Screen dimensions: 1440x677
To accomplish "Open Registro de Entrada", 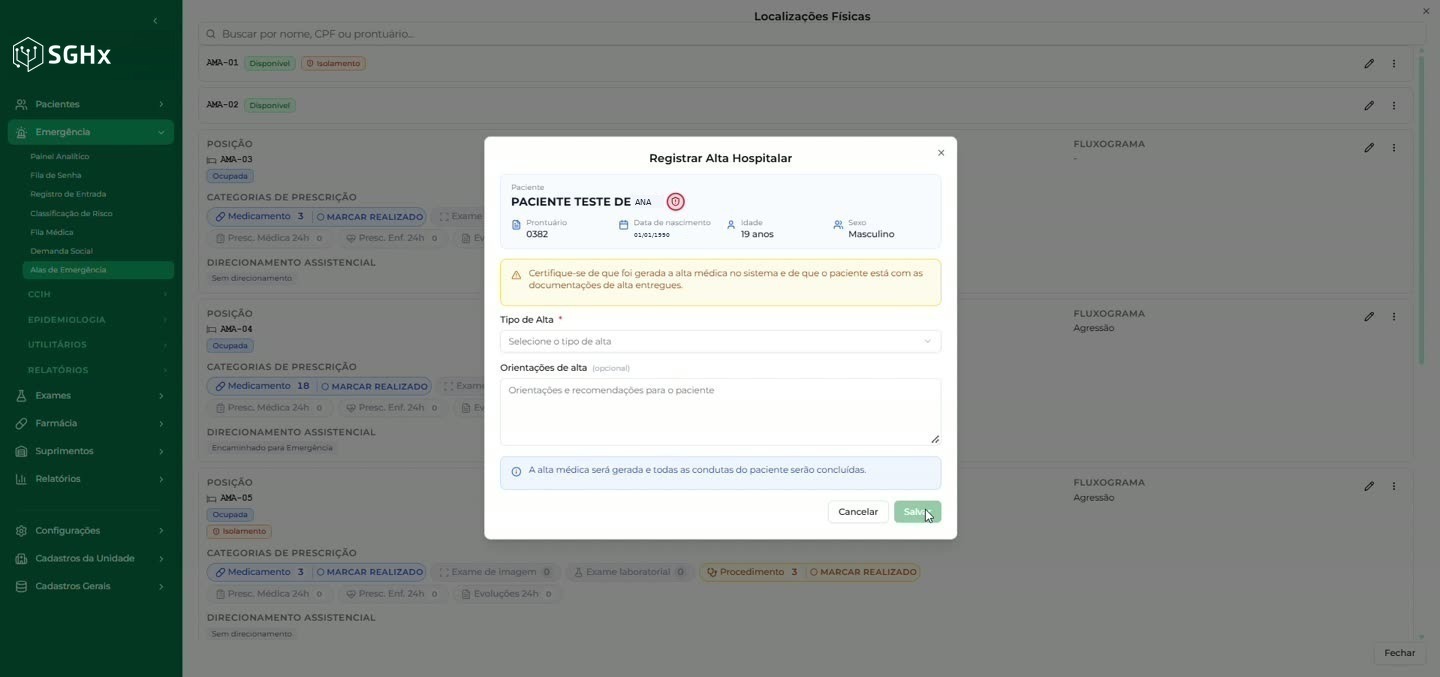I will [x=68, y=195].
